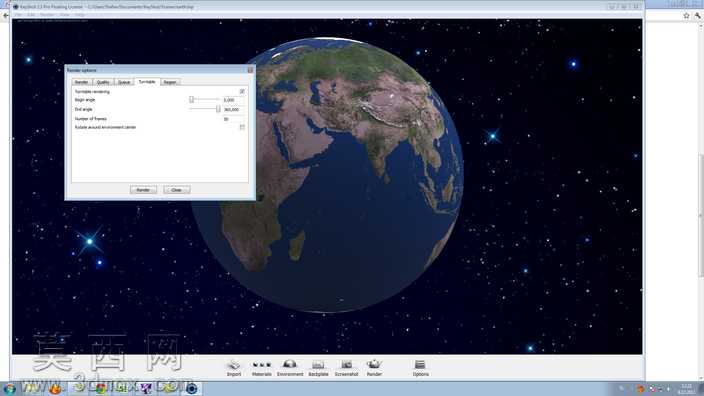The width and height of the screenshot is (704, 396).
Task: Switch to the Render tab in Render options
Action: point(81,82)
